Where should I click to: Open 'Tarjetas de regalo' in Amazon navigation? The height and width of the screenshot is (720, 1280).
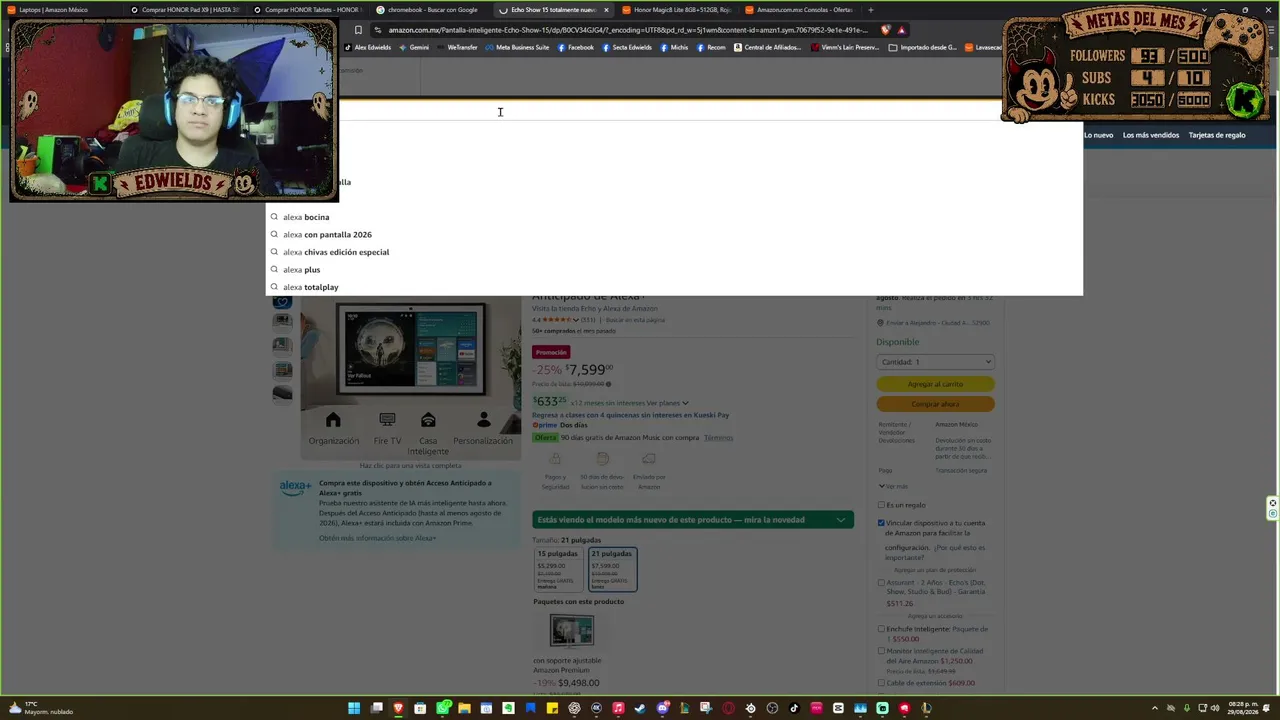[x=1217, y=135]
